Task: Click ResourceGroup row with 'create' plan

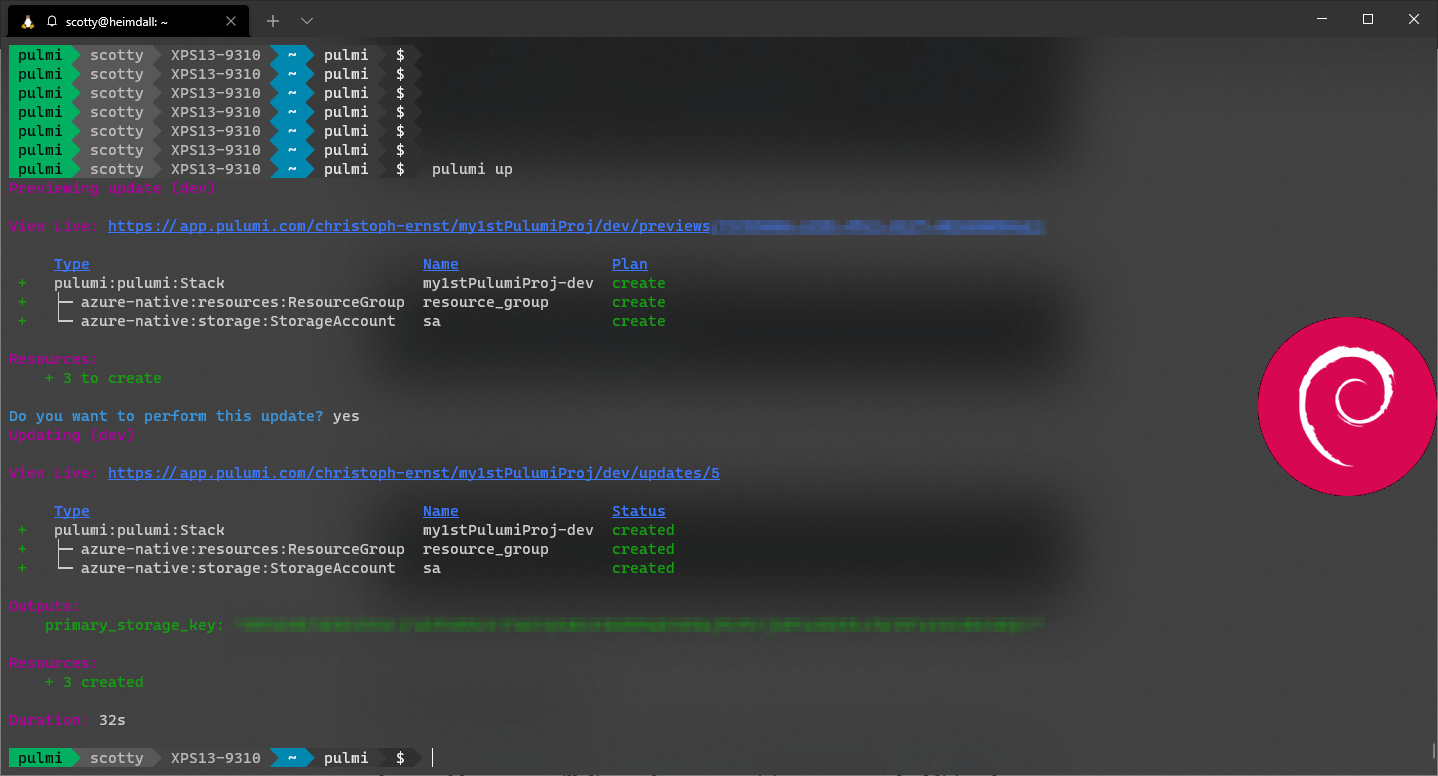Action: [341, 302]
